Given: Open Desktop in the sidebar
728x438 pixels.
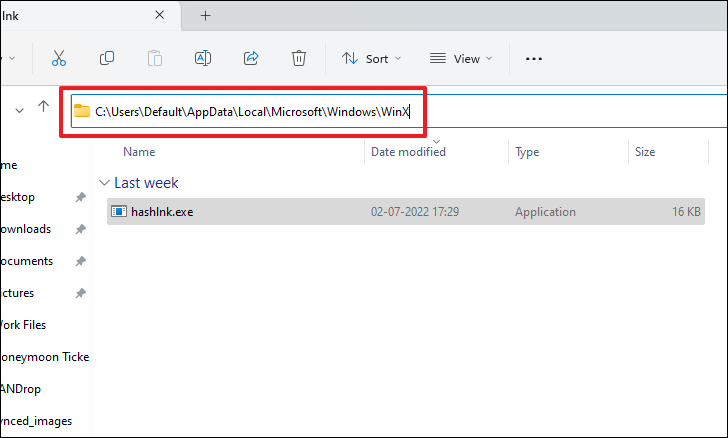Looking at the screenshot, I should pyautogui.click(x=17, y=197).
